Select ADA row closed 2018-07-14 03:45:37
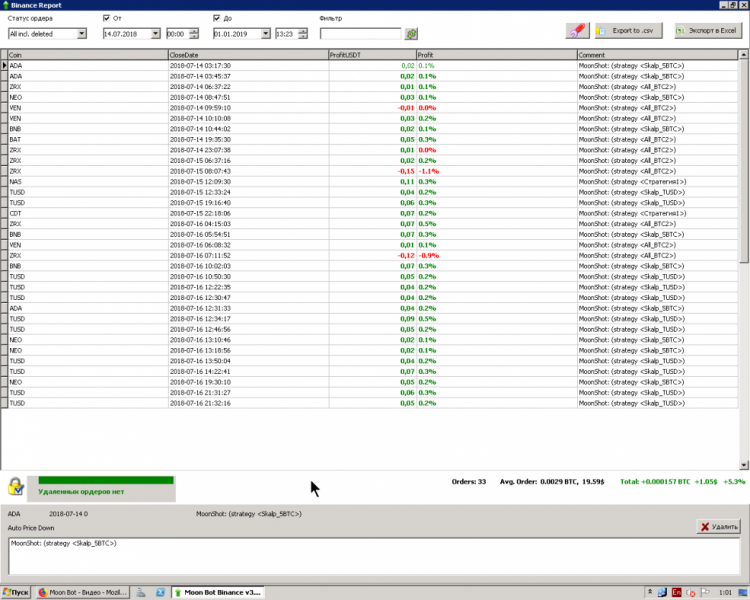This screenshot has height=600, width=750. (x=369, y=76)
